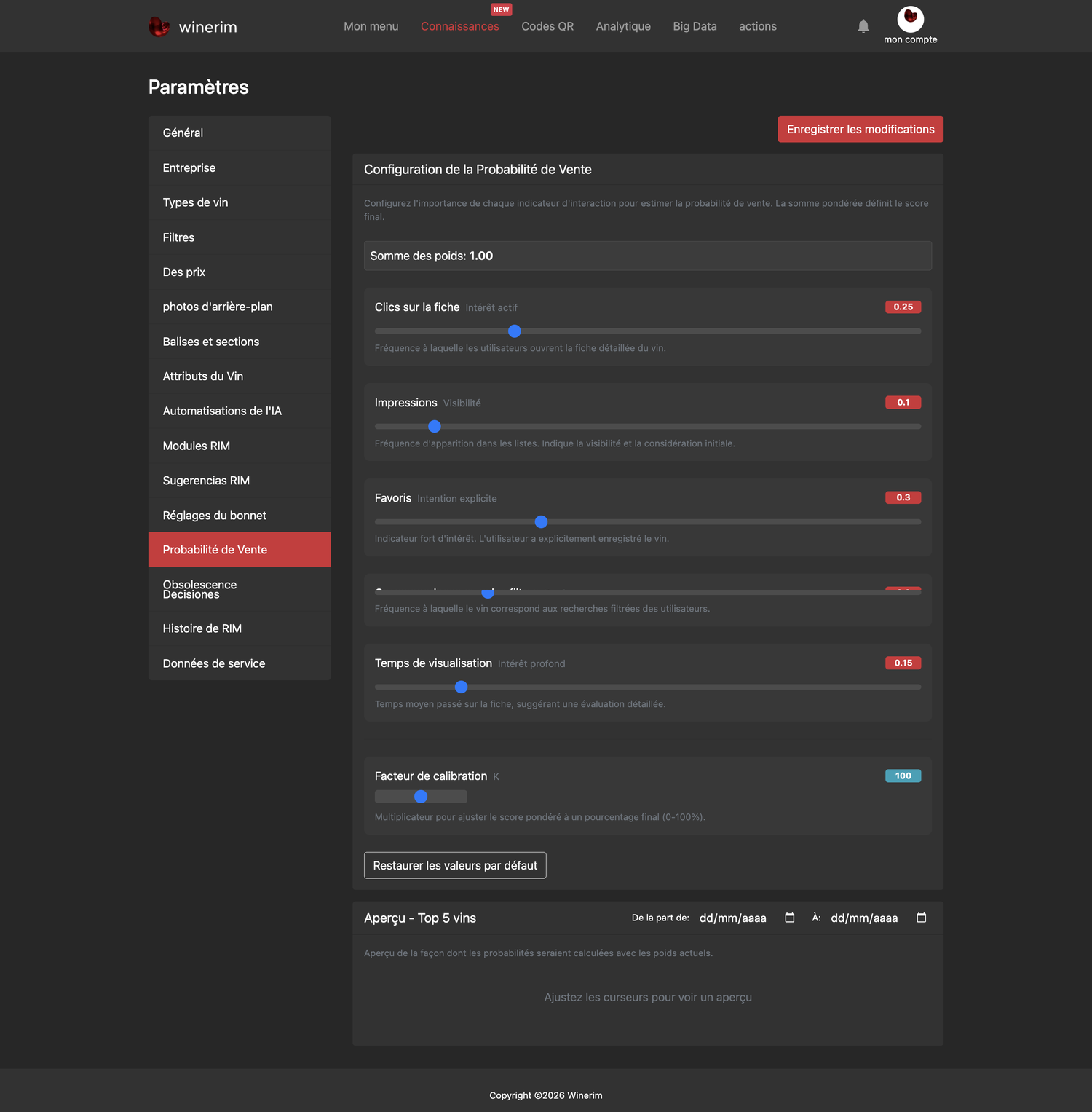Click the Clics sur la fiche slider
Screen dimensions: 1092x1112
648,331
